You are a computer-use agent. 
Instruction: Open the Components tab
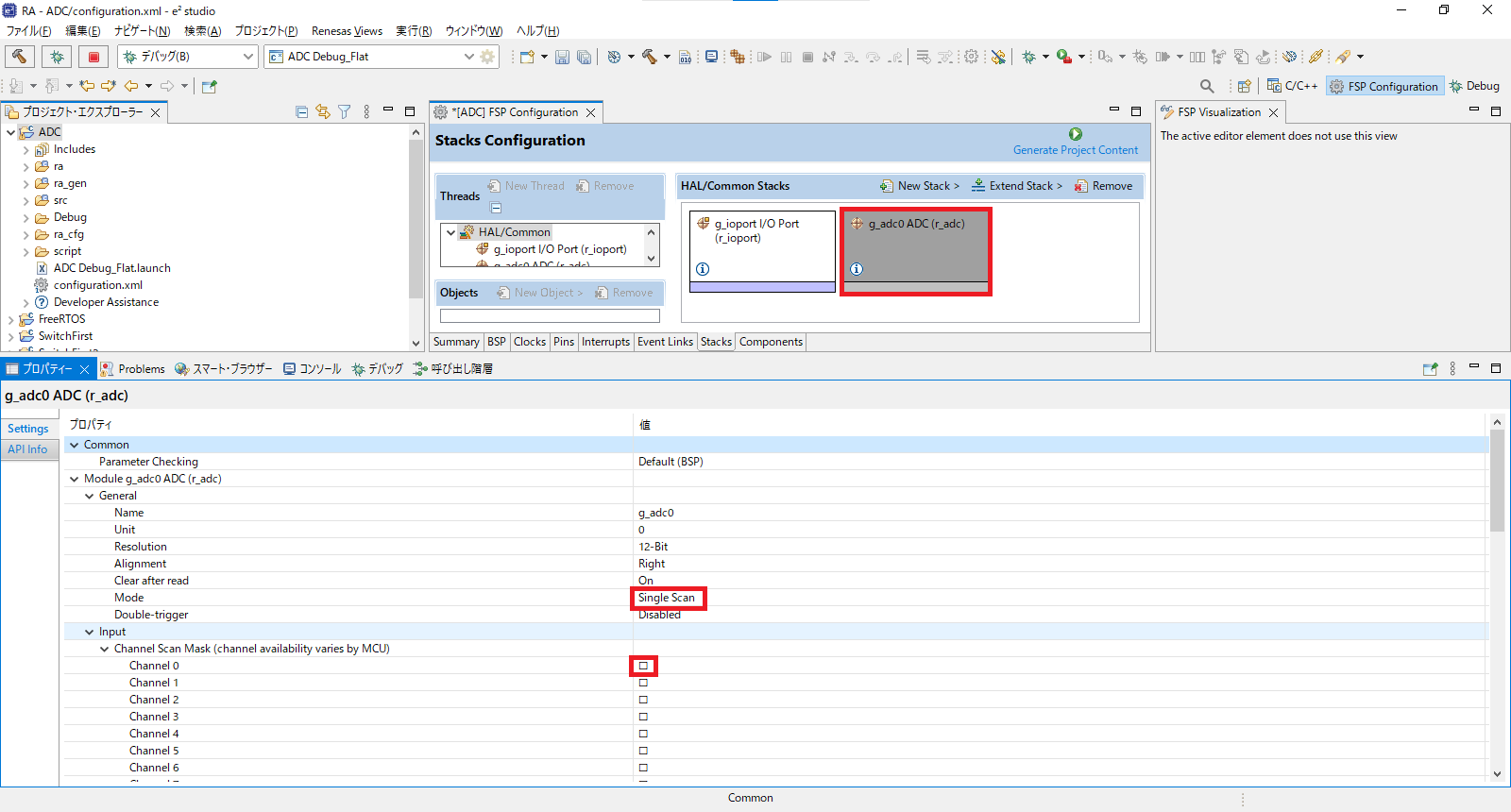click(771, 342)
